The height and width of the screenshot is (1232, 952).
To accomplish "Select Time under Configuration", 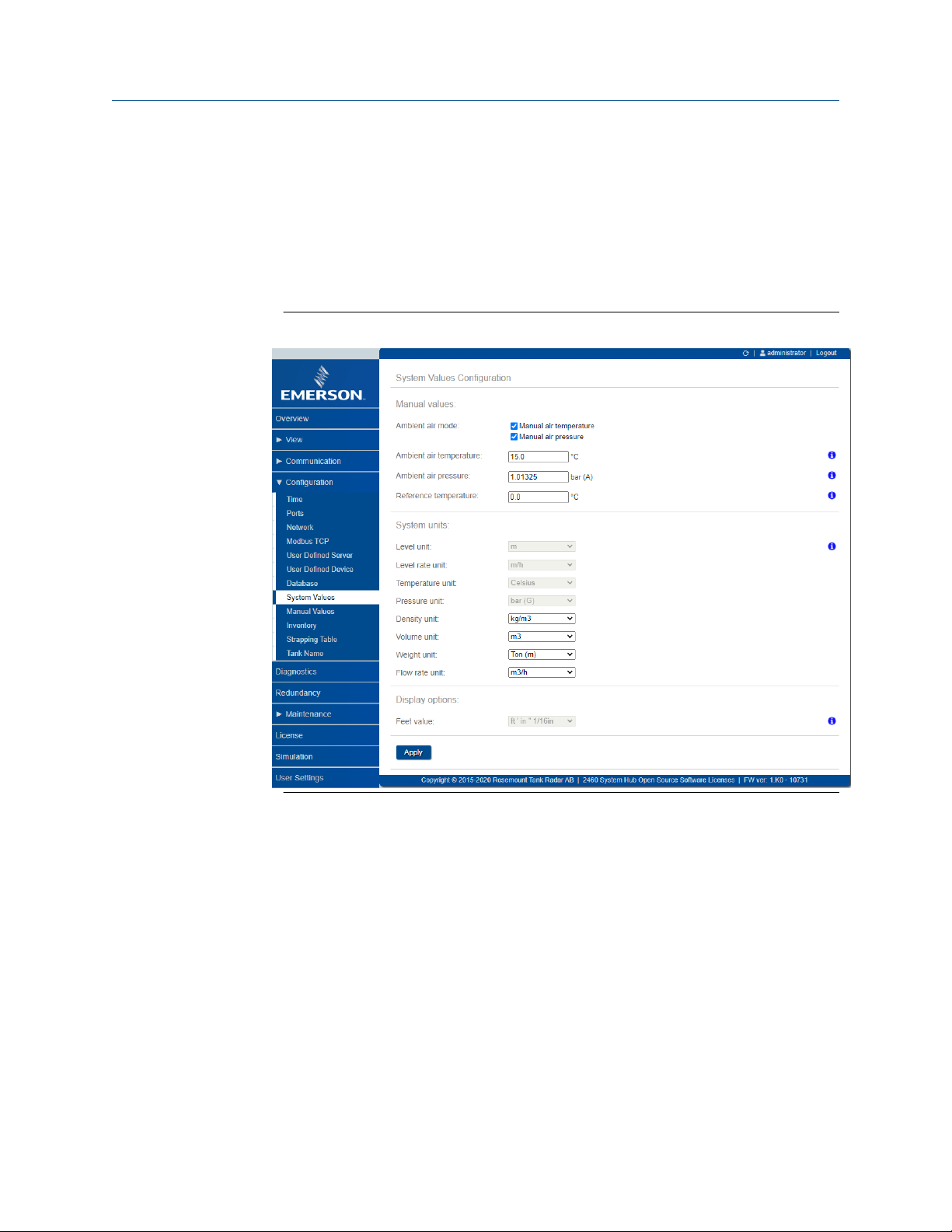I will [327, 500].
